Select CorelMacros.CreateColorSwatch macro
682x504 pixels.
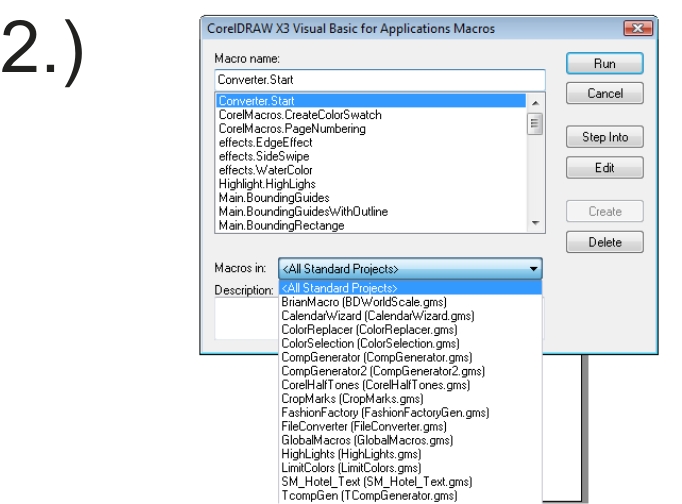point(371,115)
